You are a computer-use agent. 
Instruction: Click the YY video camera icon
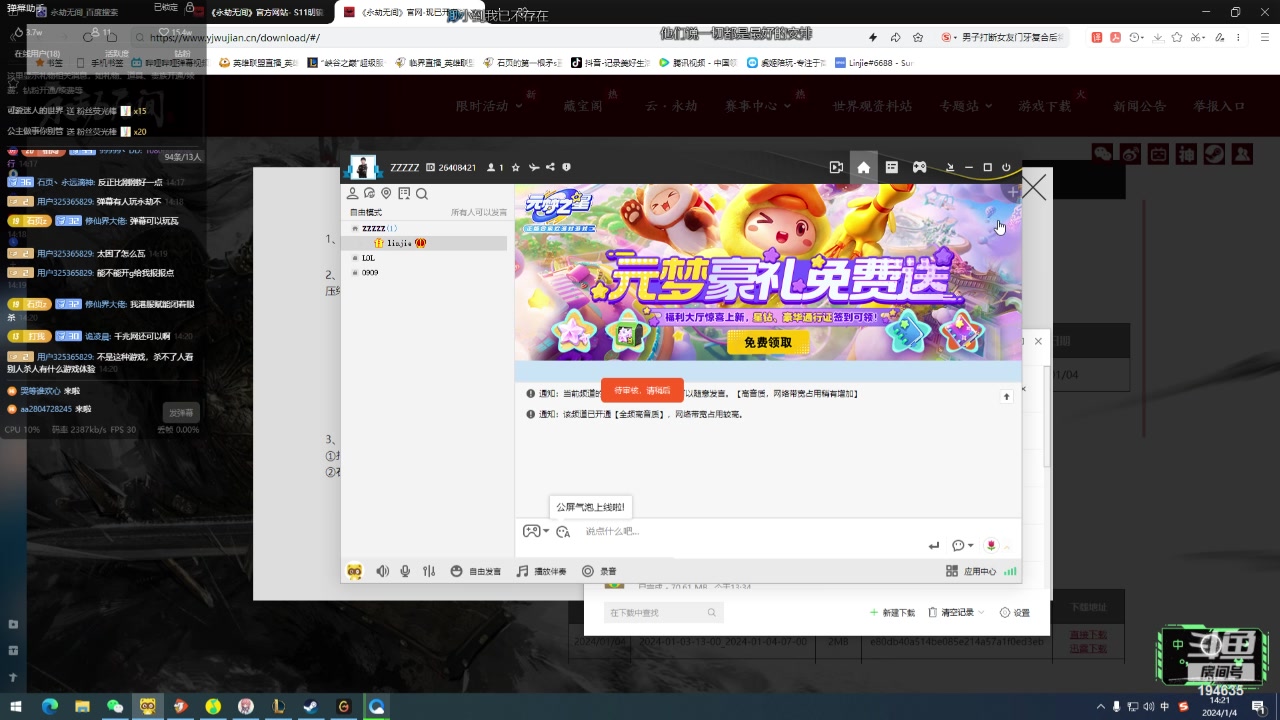[836, 167]
